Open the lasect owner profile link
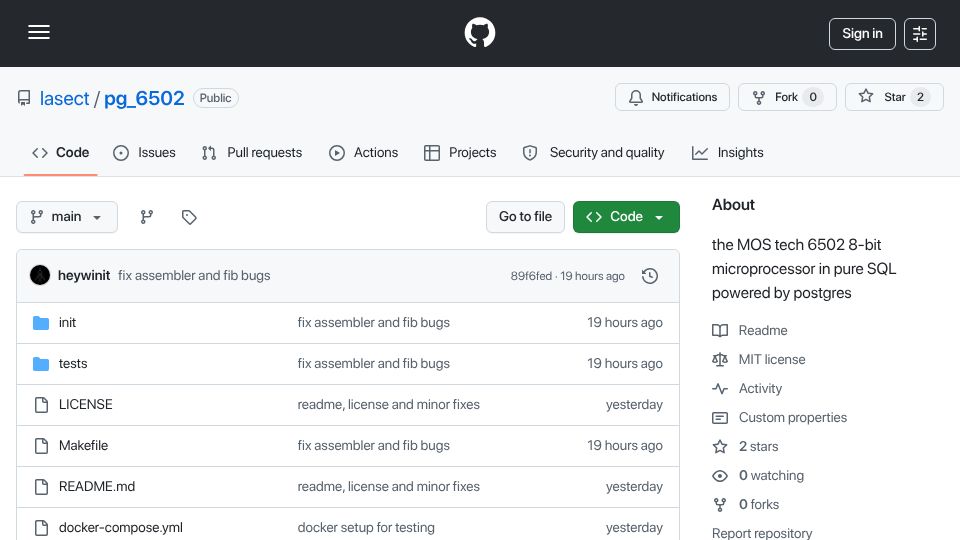 tap(64, 98)
